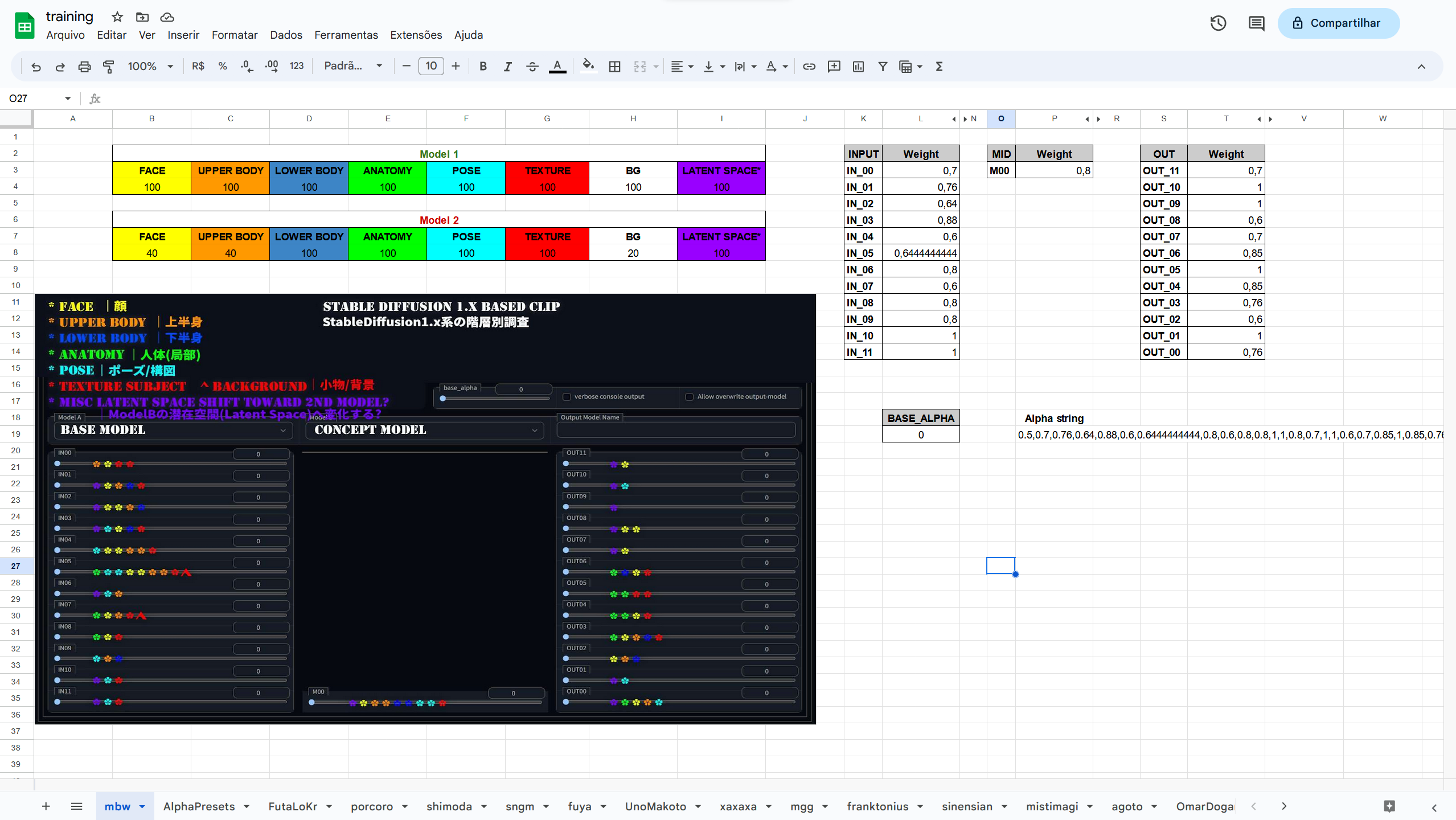The width and height of the screenshot is (1456, 820).
Task: Open the Inserir menu
Action: 183,35
